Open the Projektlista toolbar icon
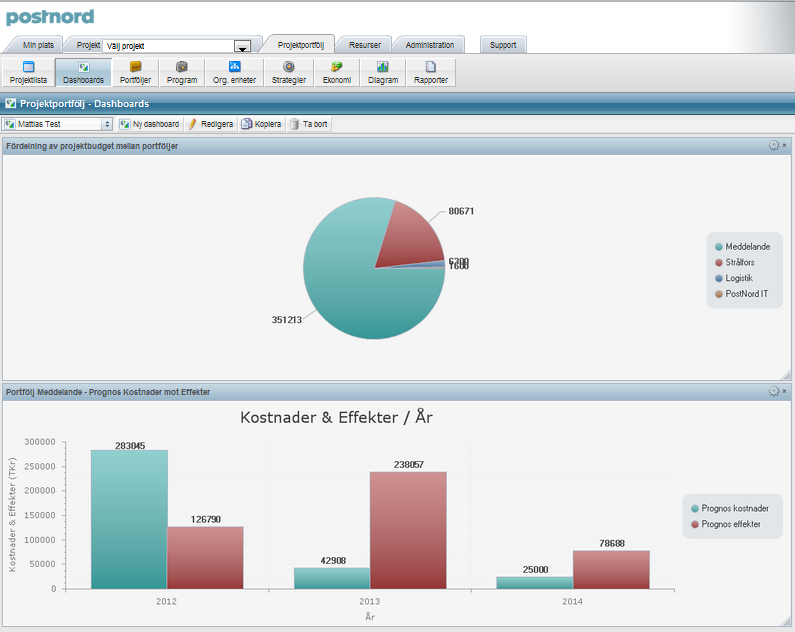Screen dimensions: 795x632 [28, 72]
